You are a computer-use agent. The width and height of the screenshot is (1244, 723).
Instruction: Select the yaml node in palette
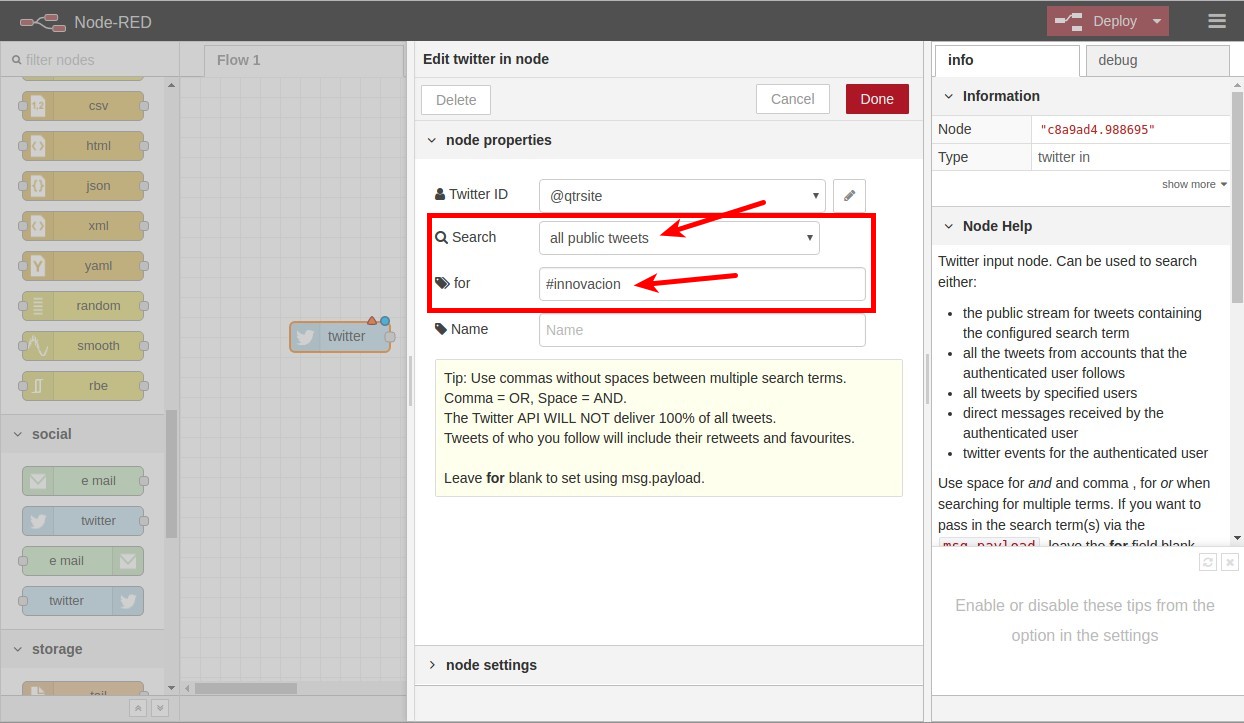(x=83, y=266)
